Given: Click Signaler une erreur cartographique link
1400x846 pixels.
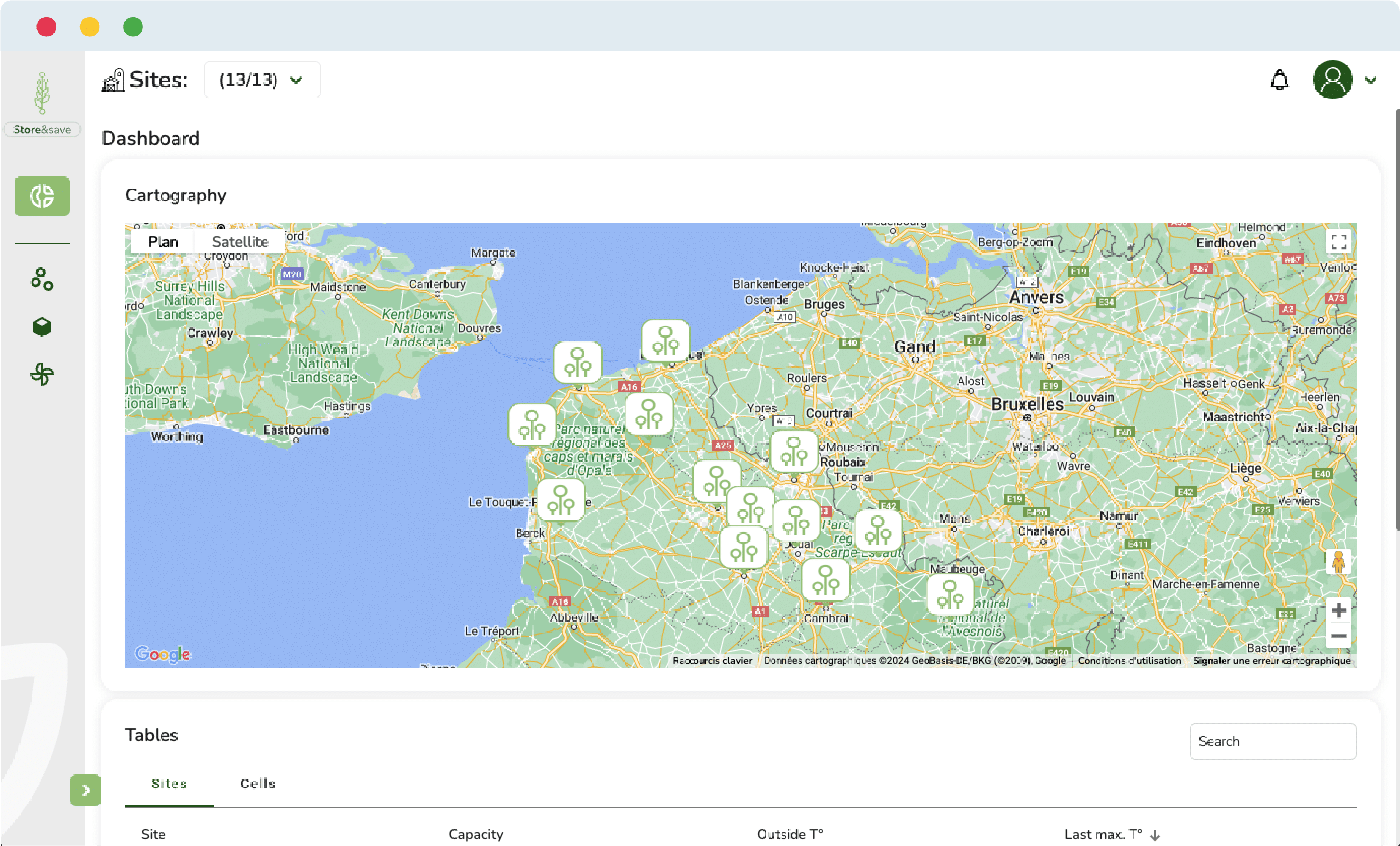Looking at the screenshot, I should 1271,660.
